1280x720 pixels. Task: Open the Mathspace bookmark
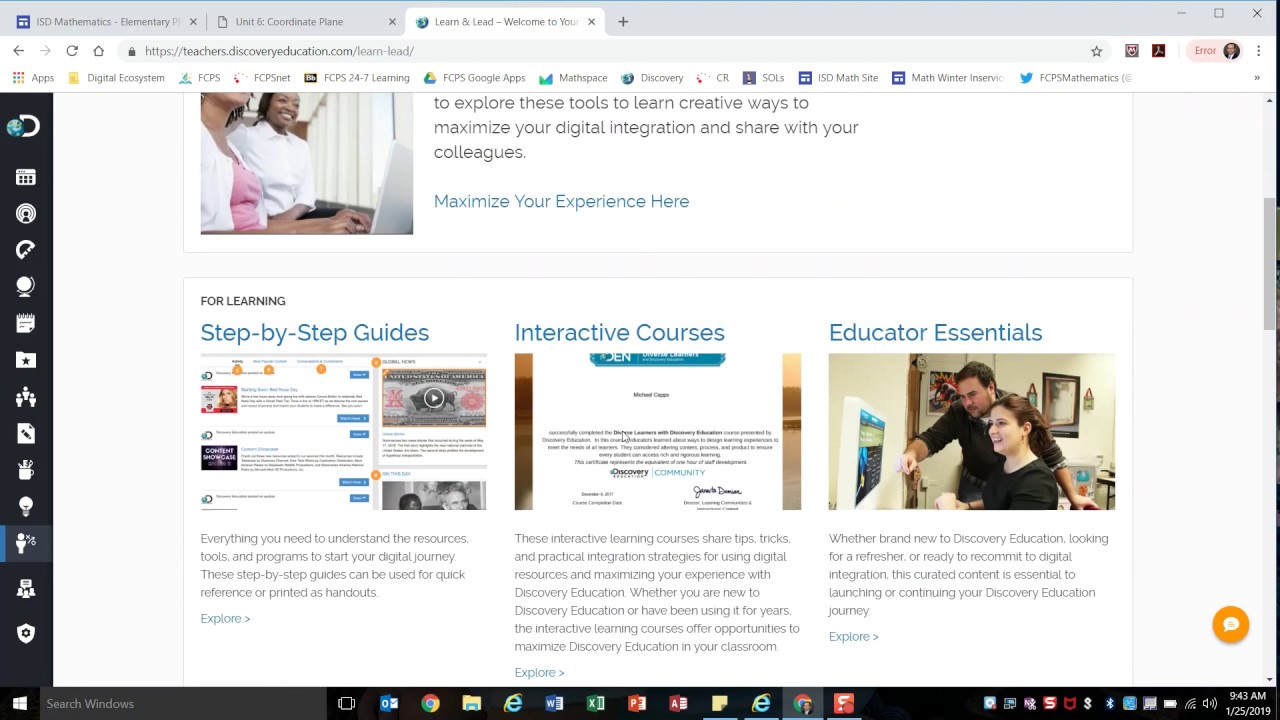pyautogui.click(x=573, y=78)
